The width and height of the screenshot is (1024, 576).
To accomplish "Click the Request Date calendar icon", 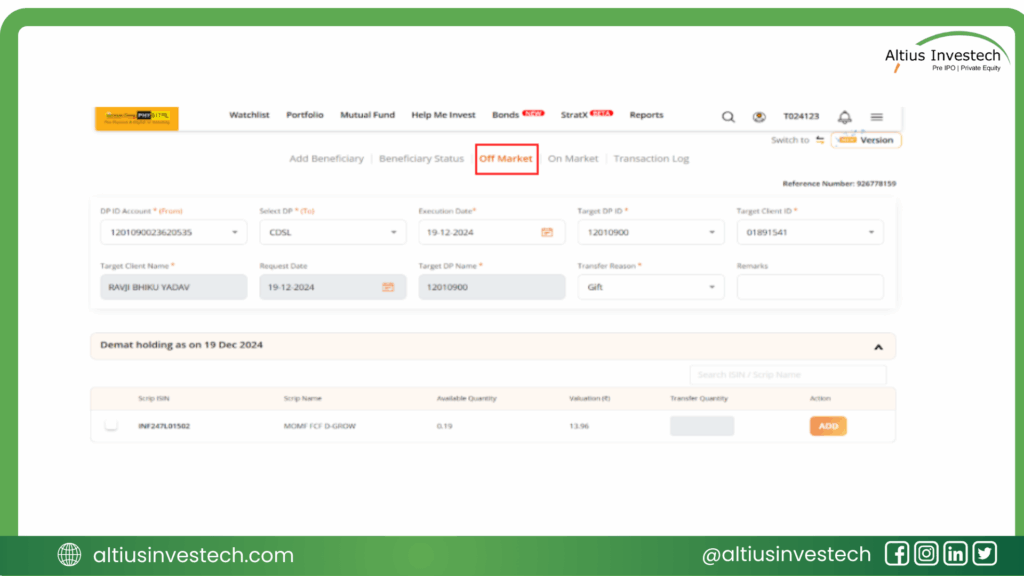I will [388, 287].
